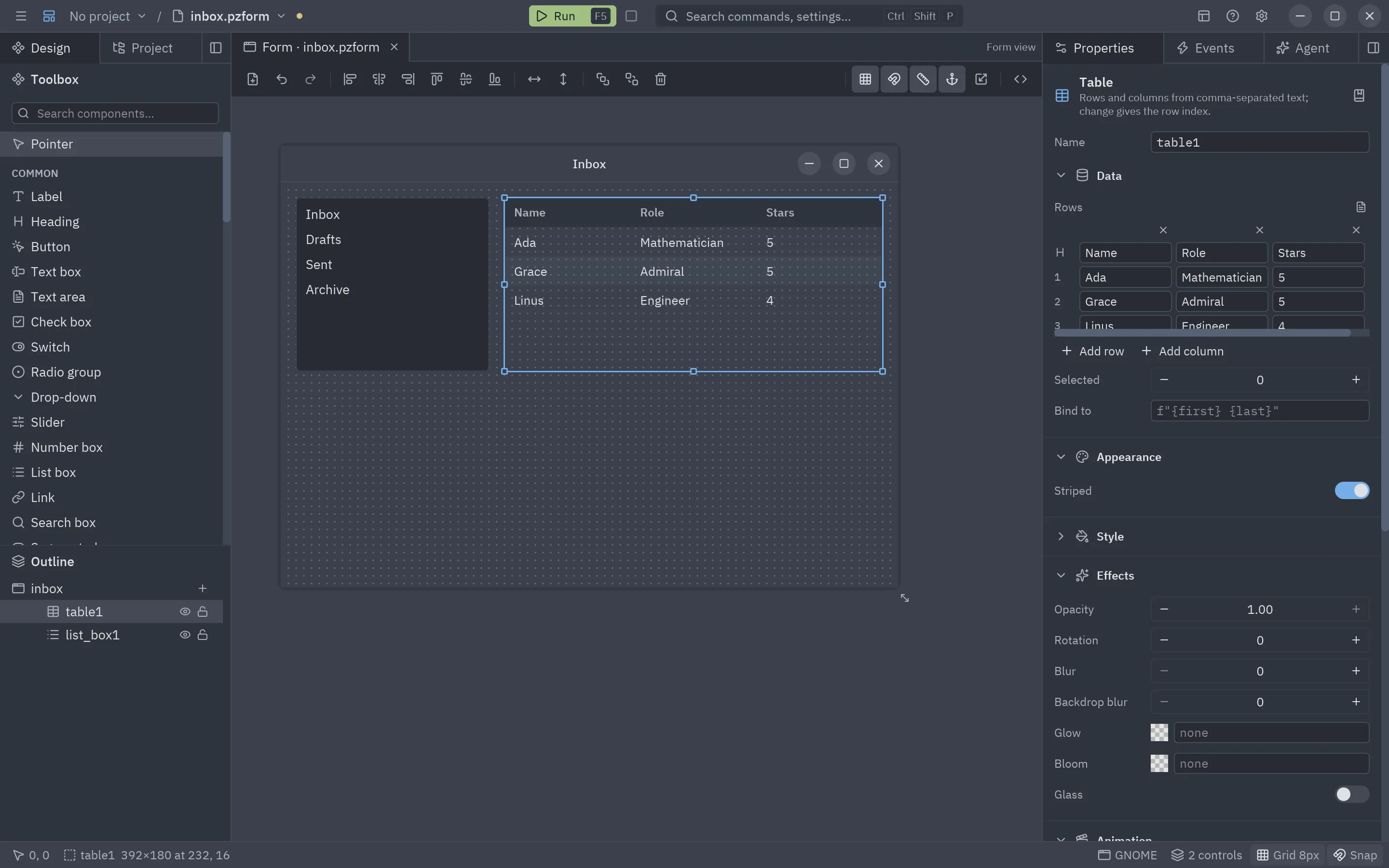Align selected controls to top edges
The image size is (1389, 868).
point(437,79)
